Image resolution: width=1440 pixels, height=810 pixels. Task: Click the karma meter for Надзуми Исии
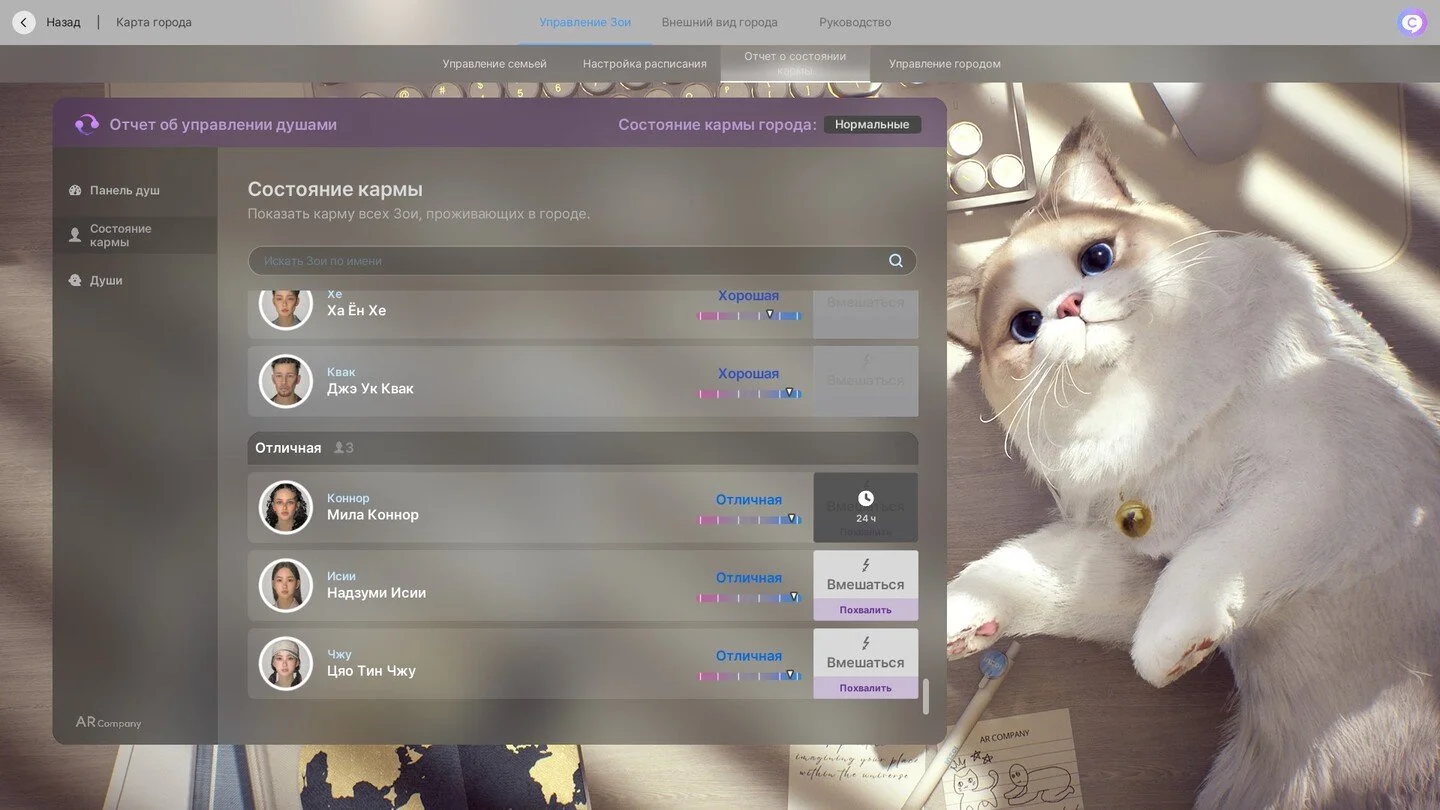(x=750, y=597)
